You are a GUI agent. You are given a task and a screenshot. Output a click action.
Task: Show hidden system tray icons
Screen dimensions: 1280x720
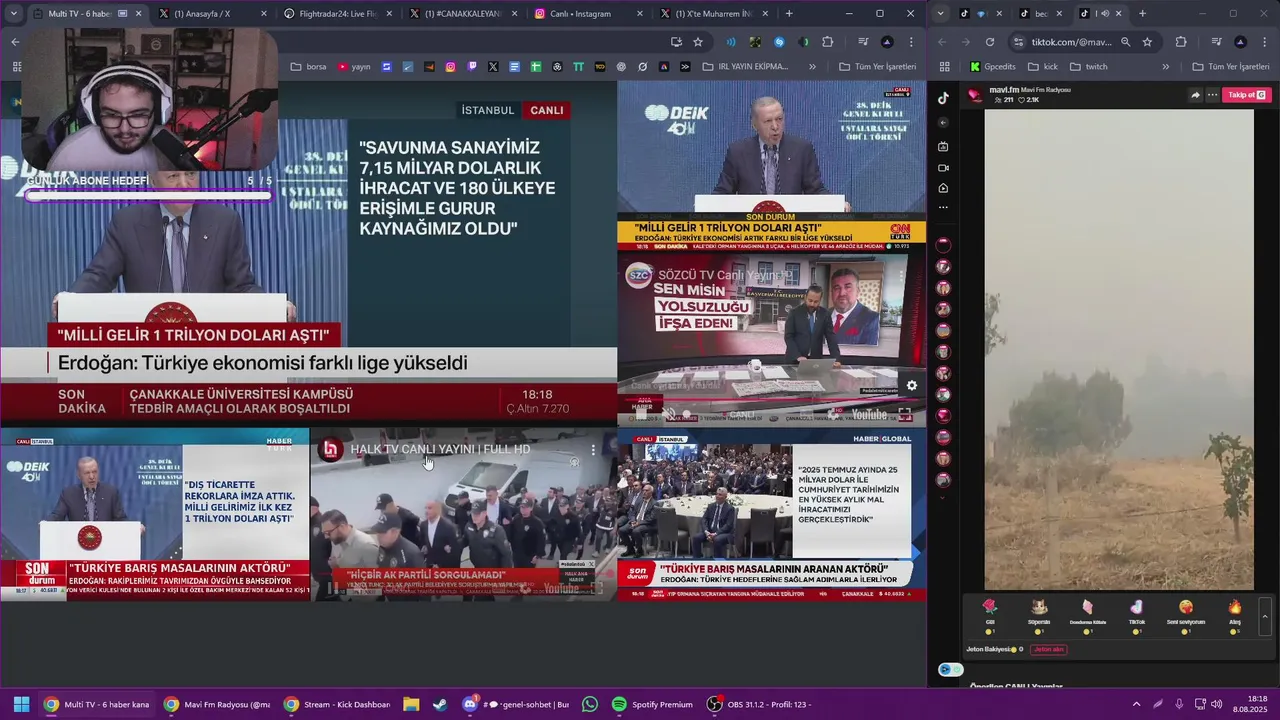(1136, 704)
